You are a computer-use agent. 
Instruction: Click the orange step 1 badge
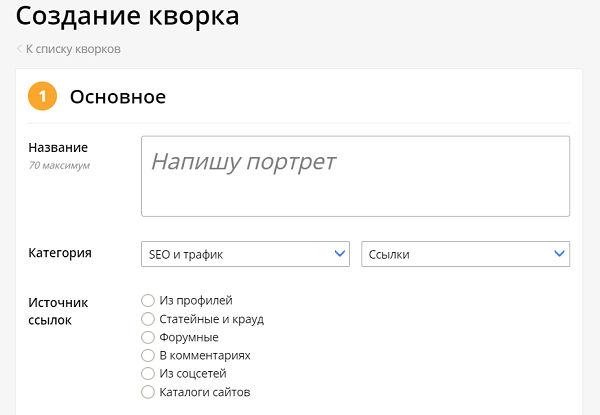(x=42, y=97)
